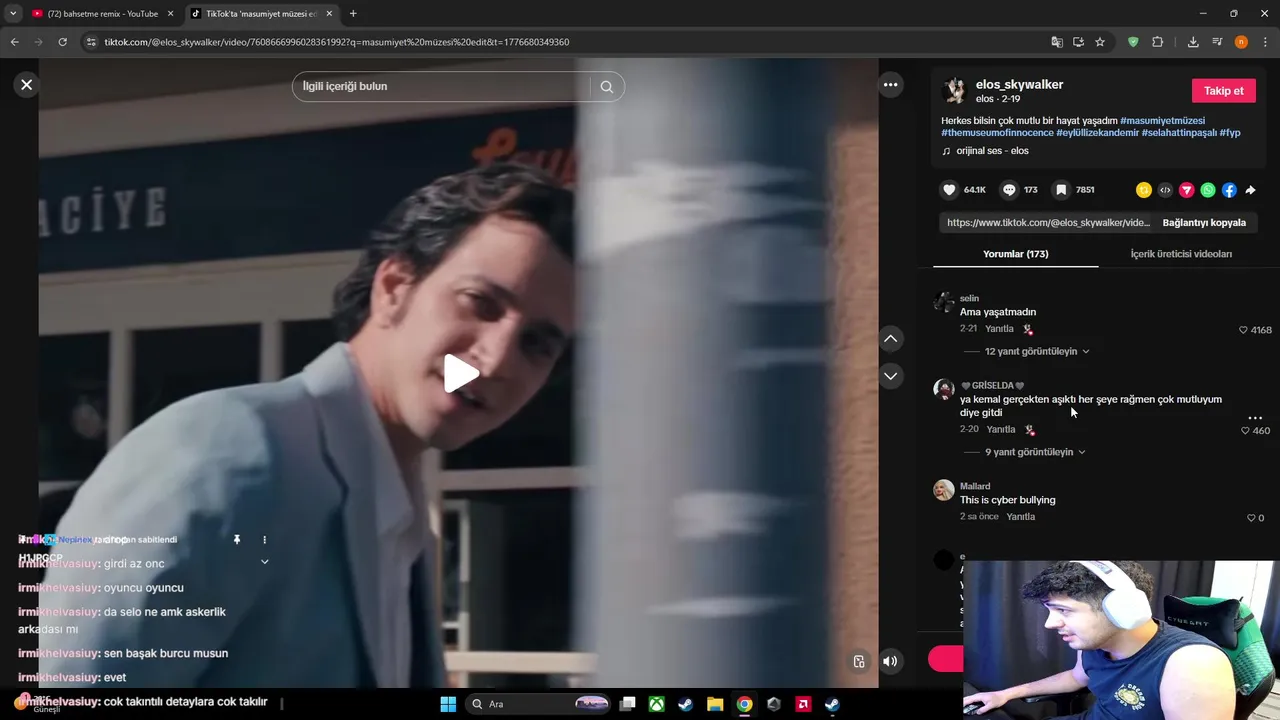Open a new browser tab
The image size is (1280, 720).
tap(353, 14)
